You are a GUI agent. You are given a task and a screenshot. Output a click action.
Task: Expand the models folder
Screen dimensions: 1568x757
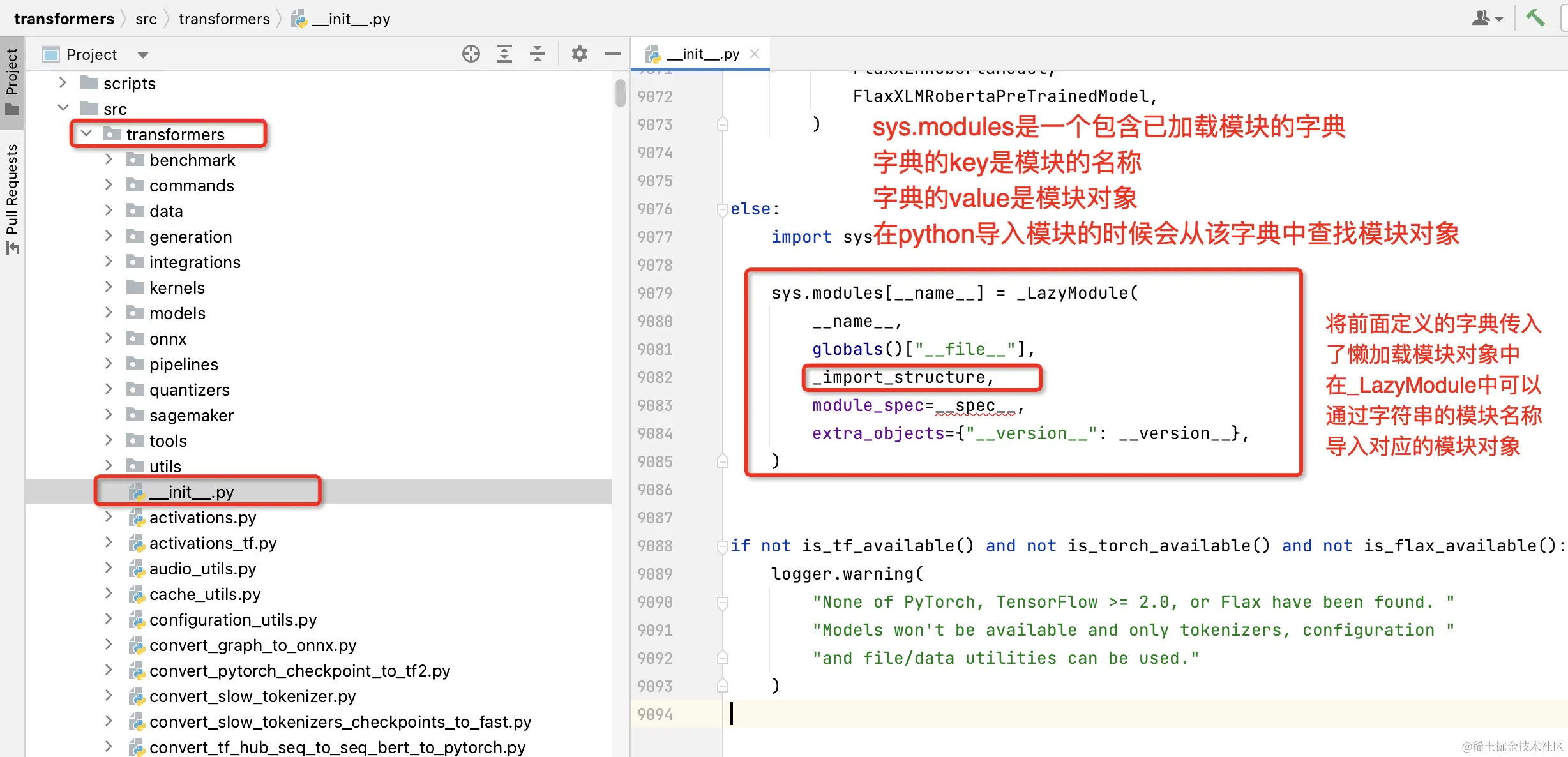pyautogui.click(x=109, y=313)
